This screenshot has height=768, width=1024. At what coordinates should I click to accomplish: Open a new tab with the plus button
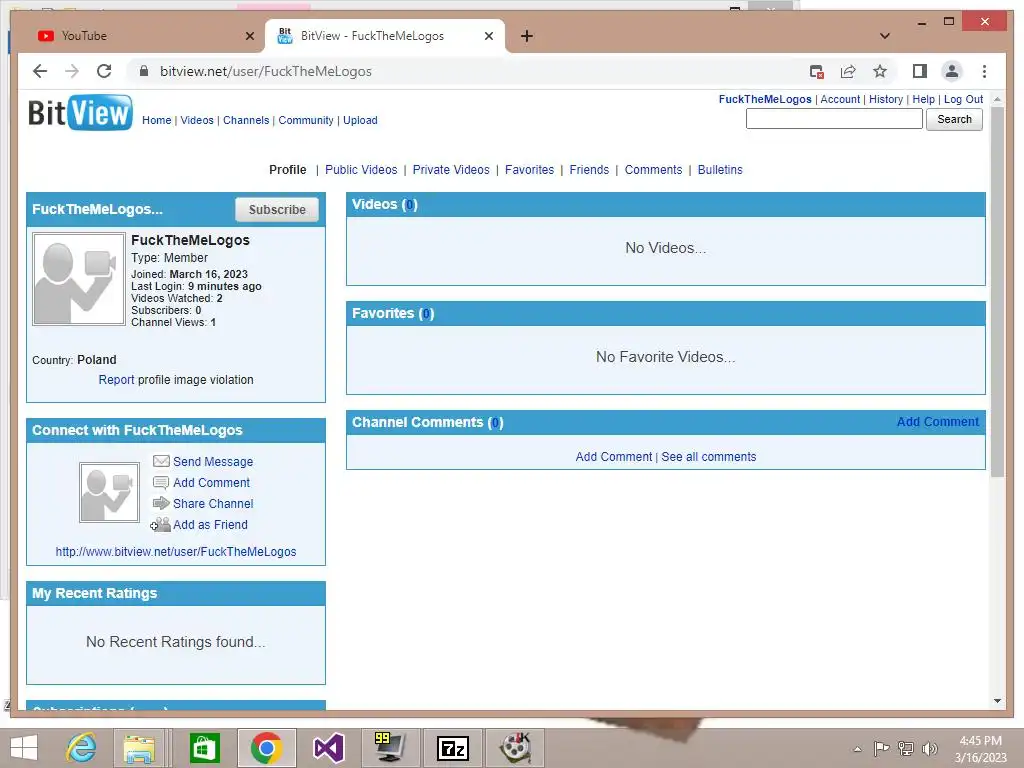pos(526,36)
